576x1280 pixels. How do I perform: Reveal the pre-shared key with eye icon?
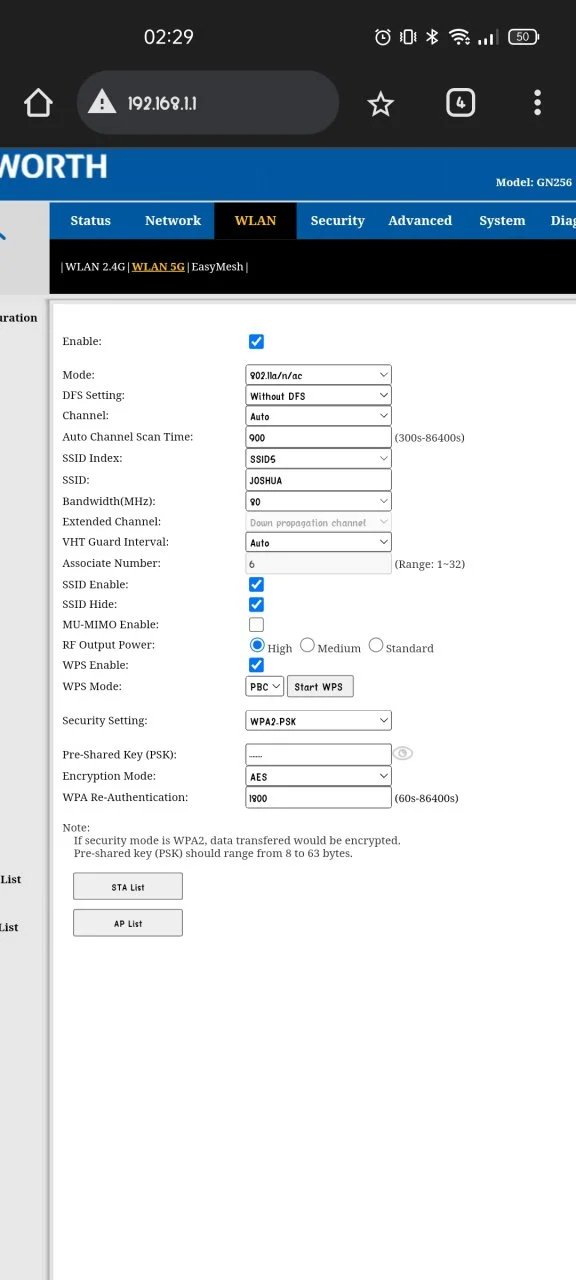pyautogui.click(x=403, y=753)
